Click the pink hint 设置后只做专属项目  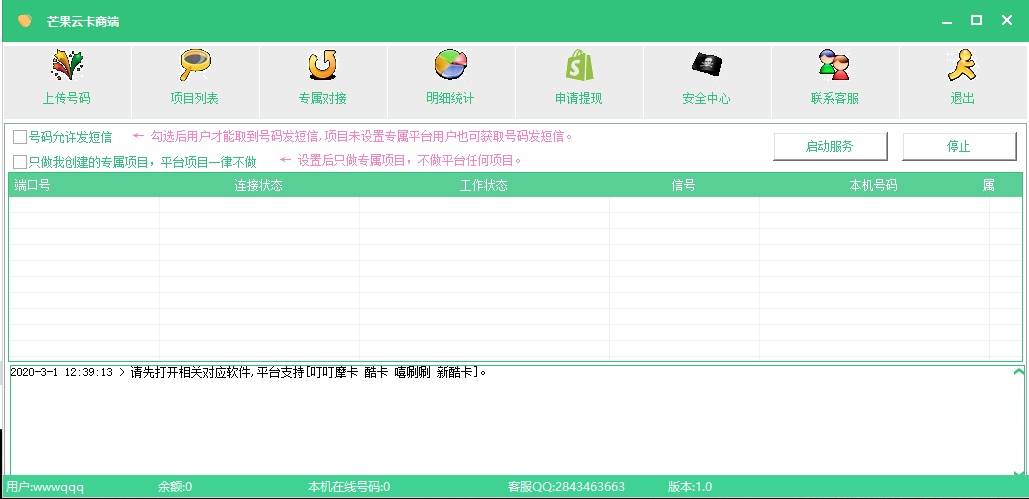point(402,160)
